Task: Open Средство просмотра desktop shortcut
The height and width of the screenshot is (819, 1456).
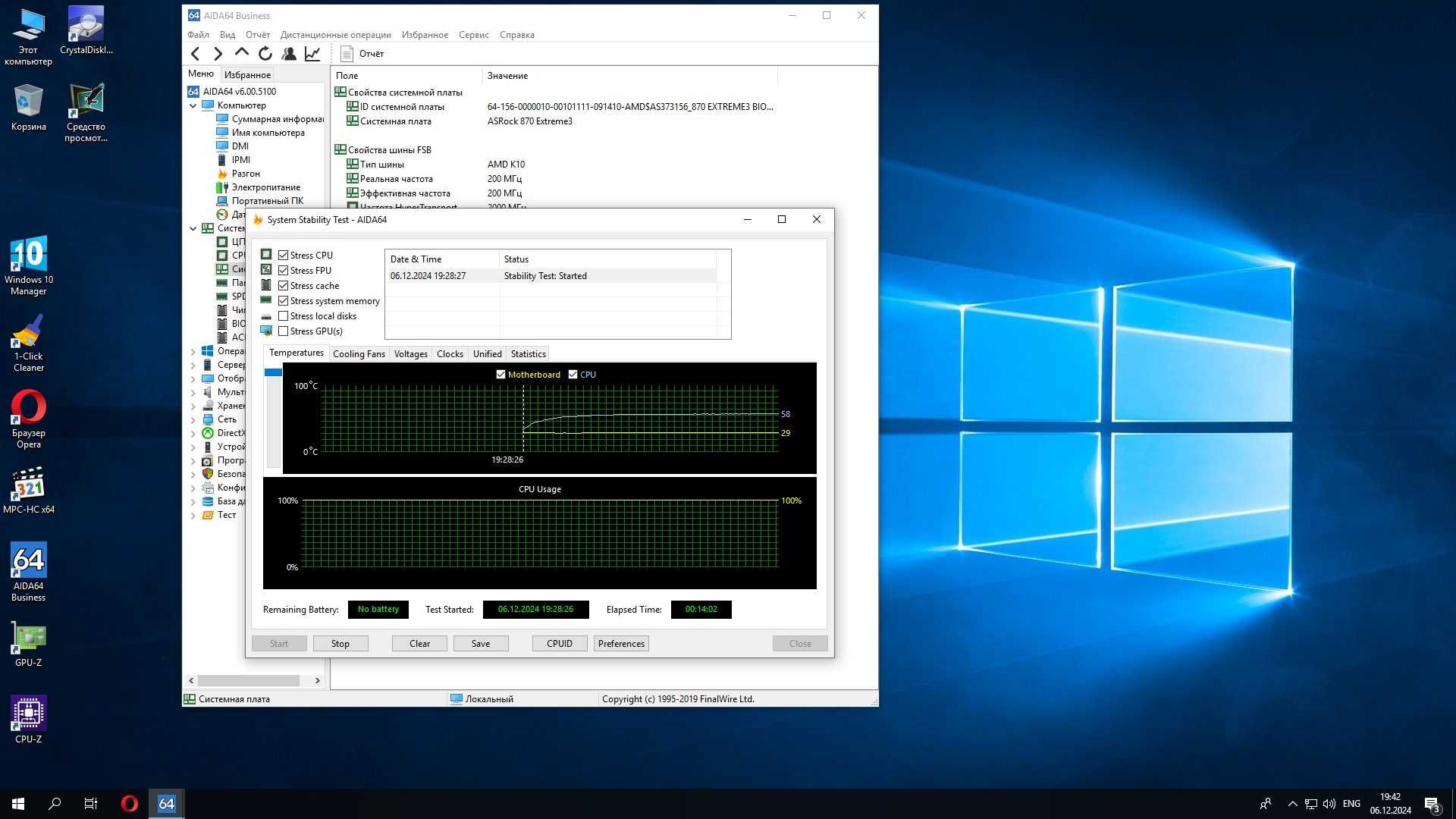Action: click(x=86, y=113)
